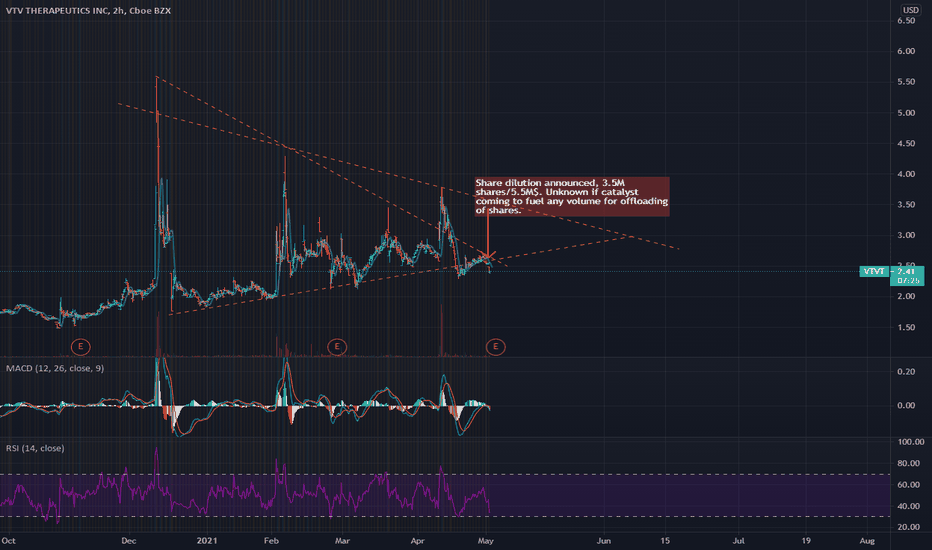Open the RSI (14, close) indicator legend
932x550 pixels.
[x=35, y=448]
